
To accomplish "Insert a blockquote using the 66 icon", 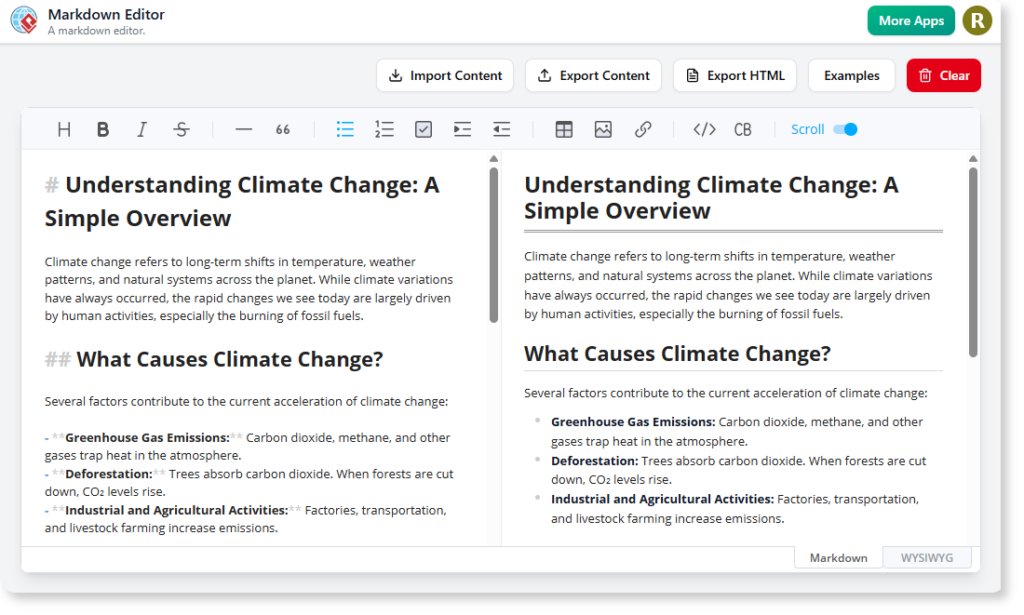I will click(282, 129).
